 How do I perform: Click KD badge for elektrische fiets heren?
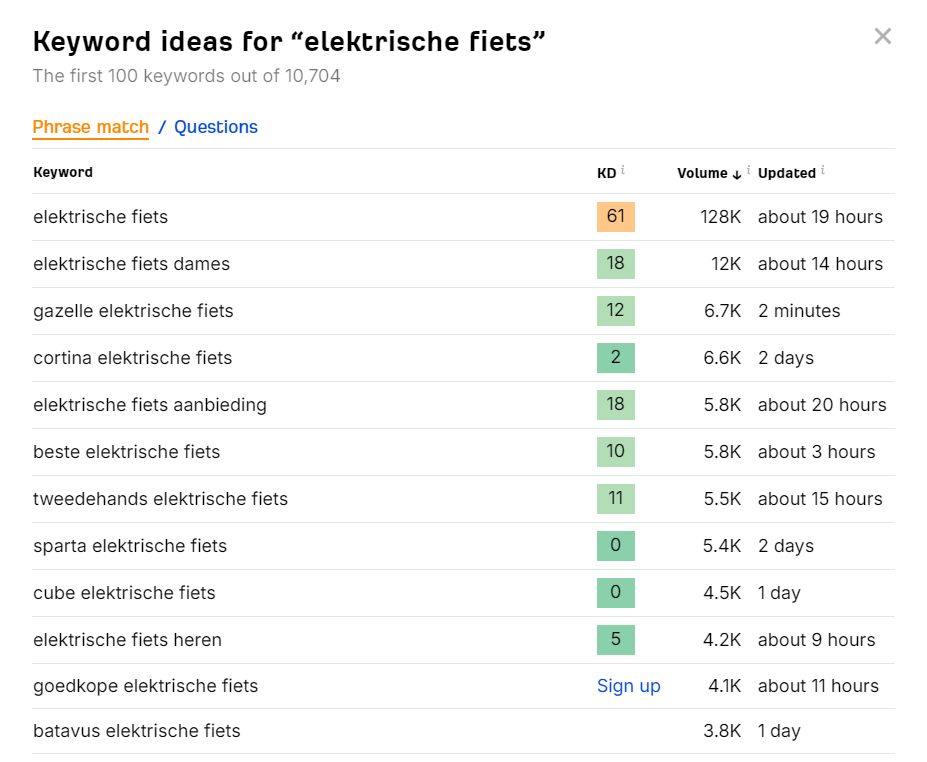(x=615, y=640)
